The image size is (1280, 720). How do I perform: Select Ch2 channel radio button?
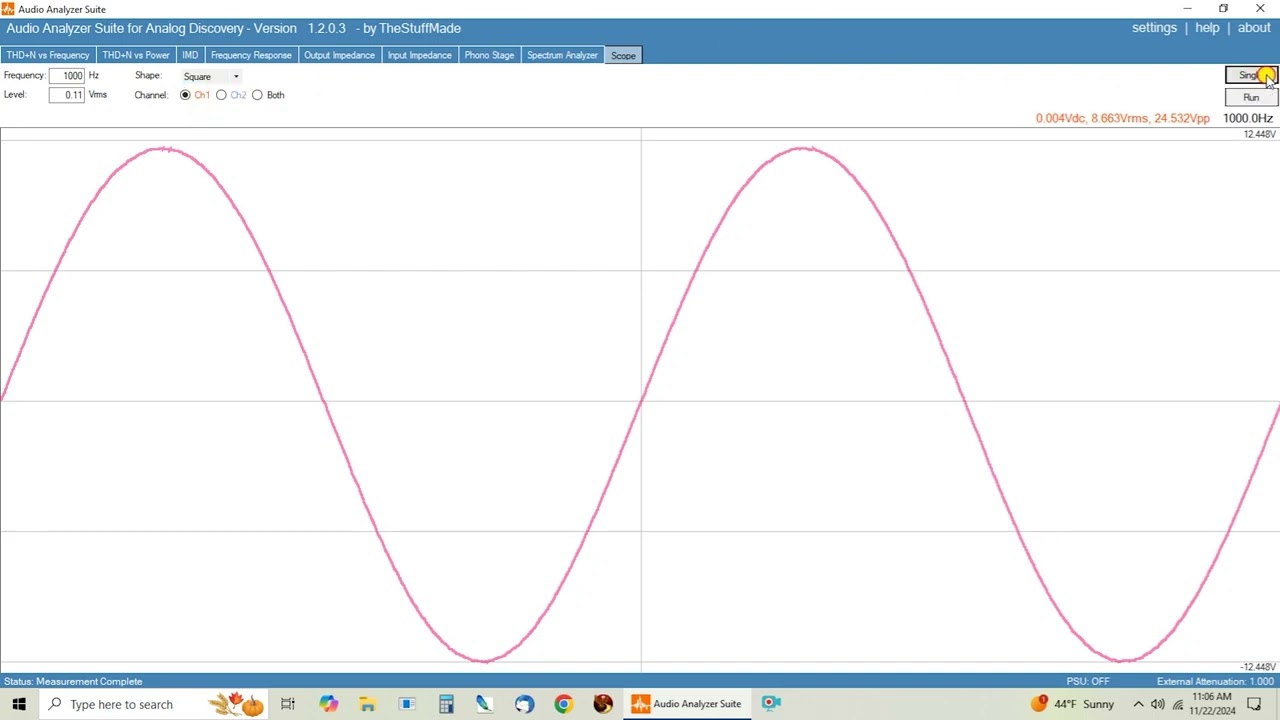(x=221, y=95)
